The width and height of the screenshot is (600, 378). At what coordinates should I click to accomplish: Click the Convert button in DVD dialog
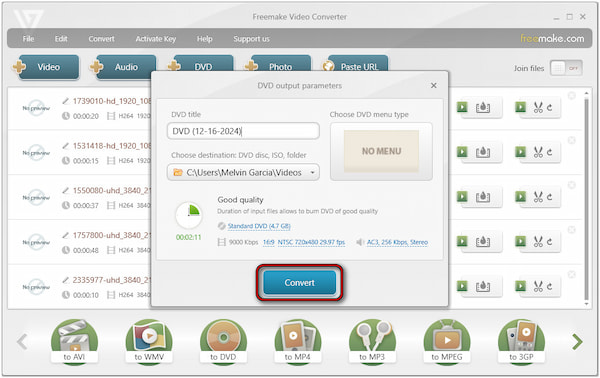pyautogui.click(x=299, y=282)
